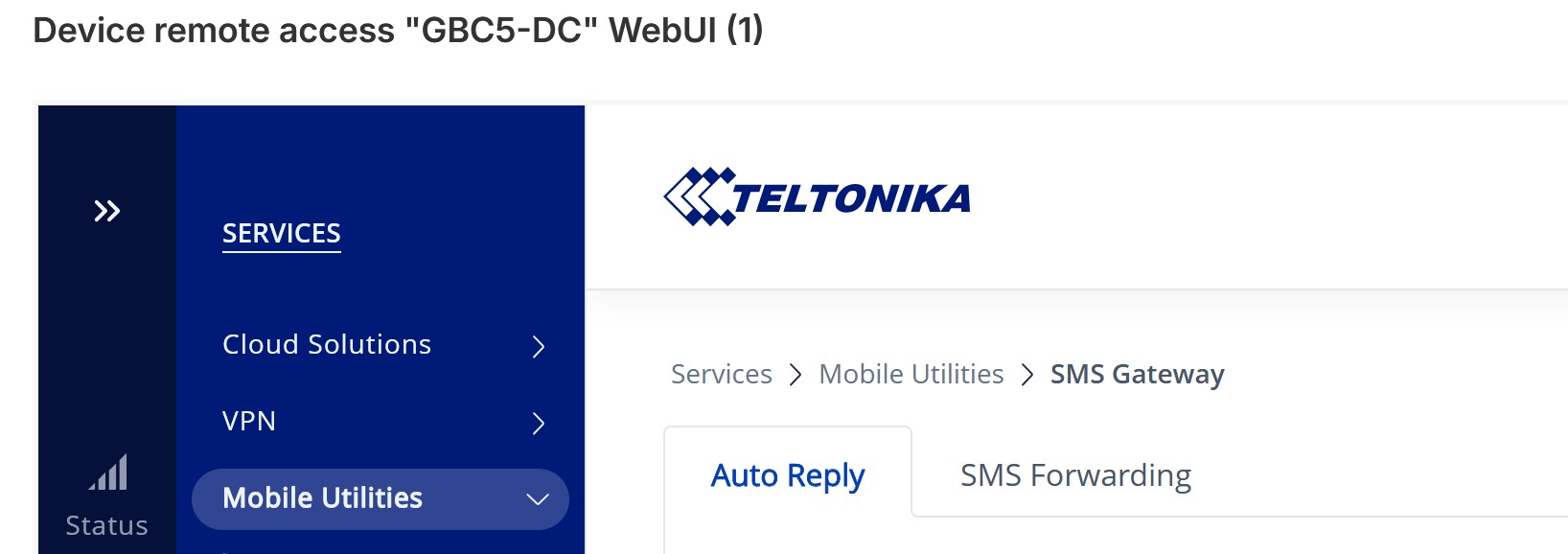Click the Teltonika diamond emblem
The width and height of the screenshot is (1568, 554).
[x=699, y=197]
